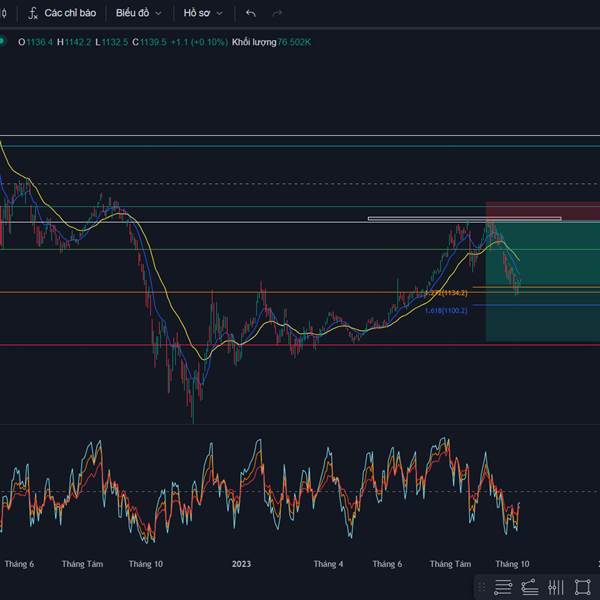Open the vertical sliders settings icon
The height and width of the screenshot is (600, 600).
click(x=556, y=587)
